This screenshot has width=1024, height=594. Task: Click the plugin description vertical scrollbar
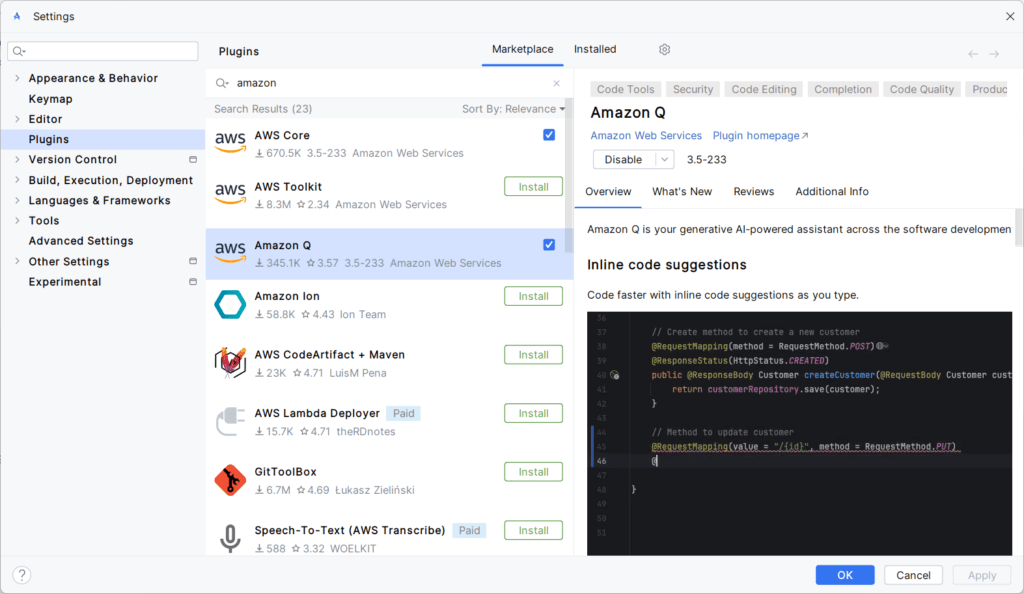(1019, 227)
